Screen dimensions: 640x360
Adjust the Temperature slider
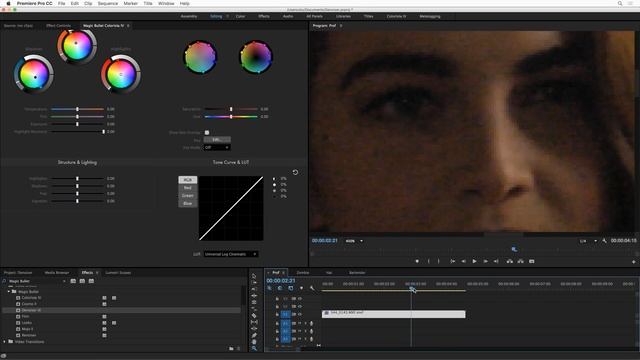78,109
